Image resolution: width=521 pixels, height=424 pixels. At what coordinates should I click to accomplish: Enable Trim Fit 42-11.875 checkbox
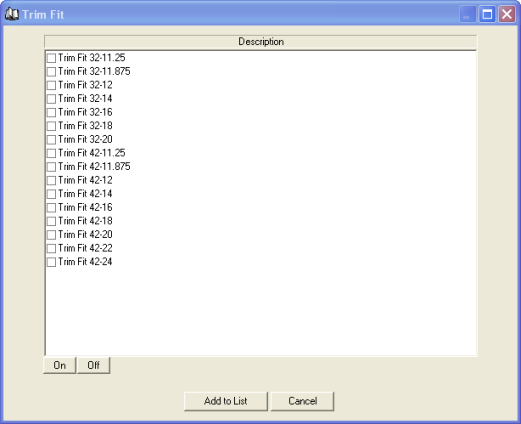tap(51, 167)
